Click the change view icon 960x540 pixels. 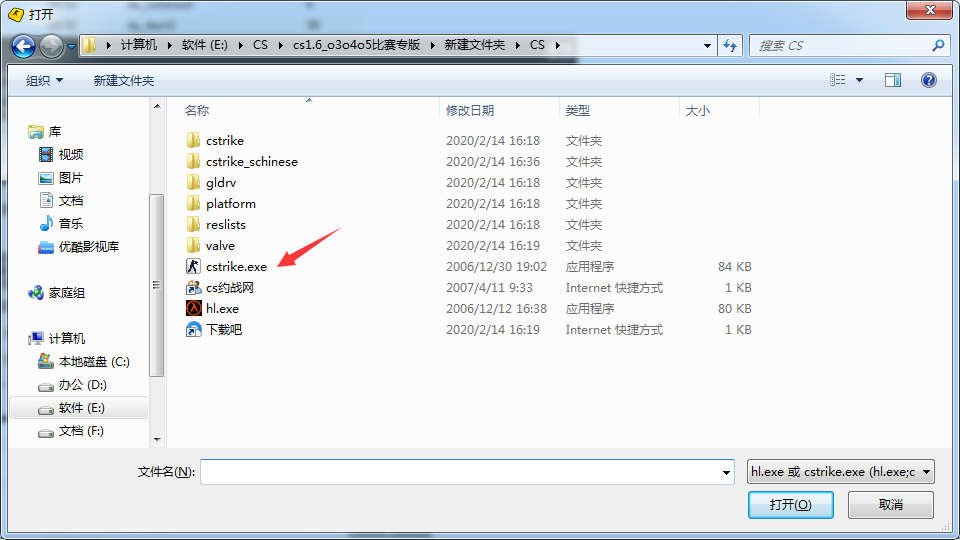(838, 80)
